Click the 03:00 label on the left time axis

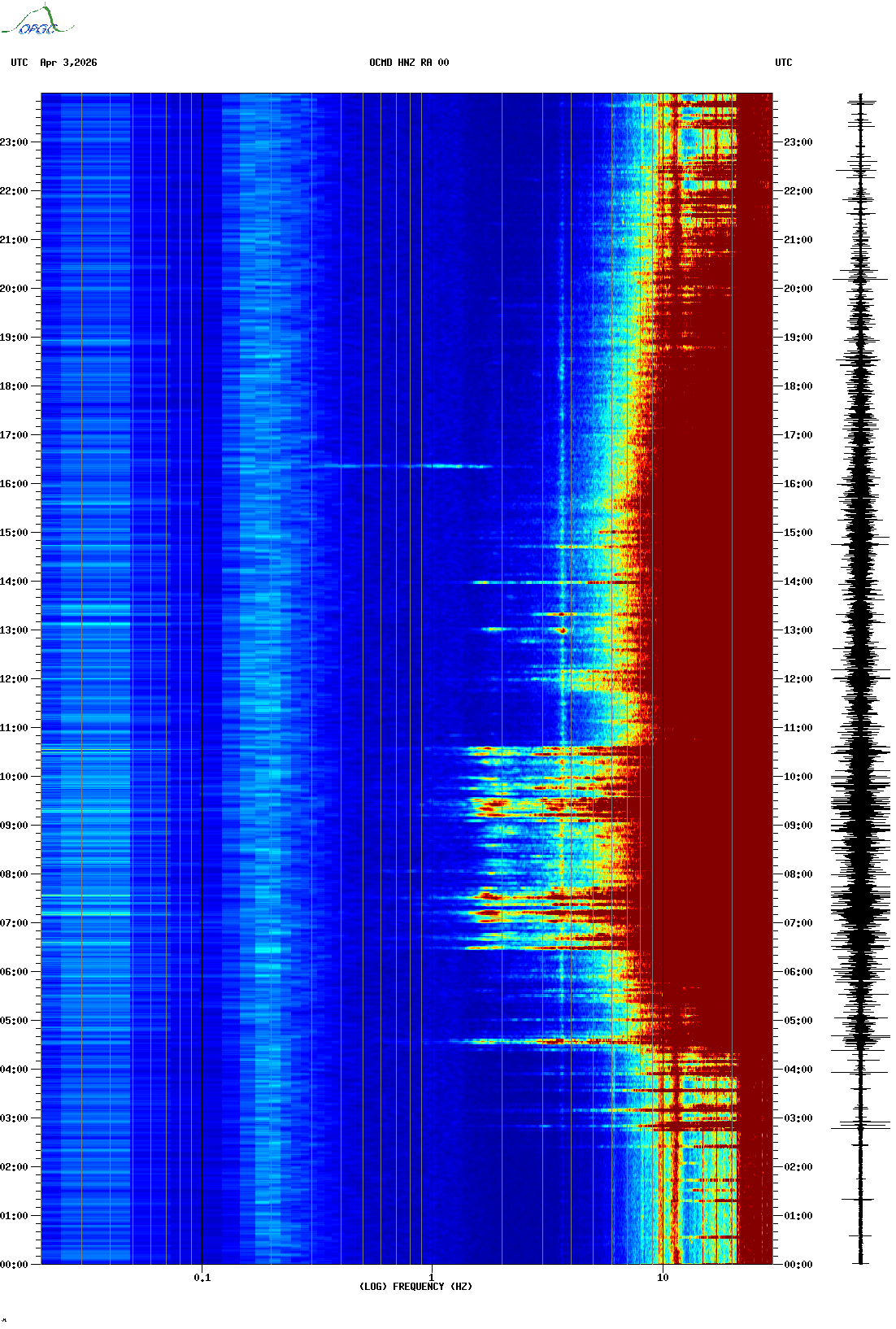pyautogui.click(x=14, y=1118)
